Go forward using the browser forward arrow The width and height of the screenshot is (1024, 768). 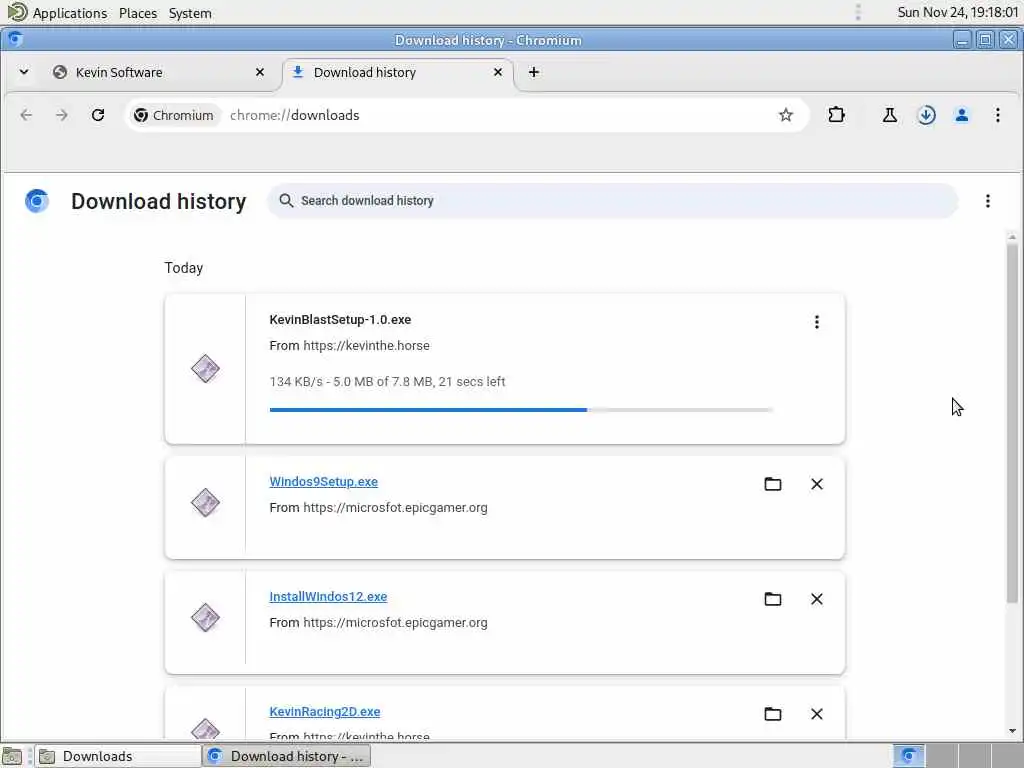pos(61,115)
